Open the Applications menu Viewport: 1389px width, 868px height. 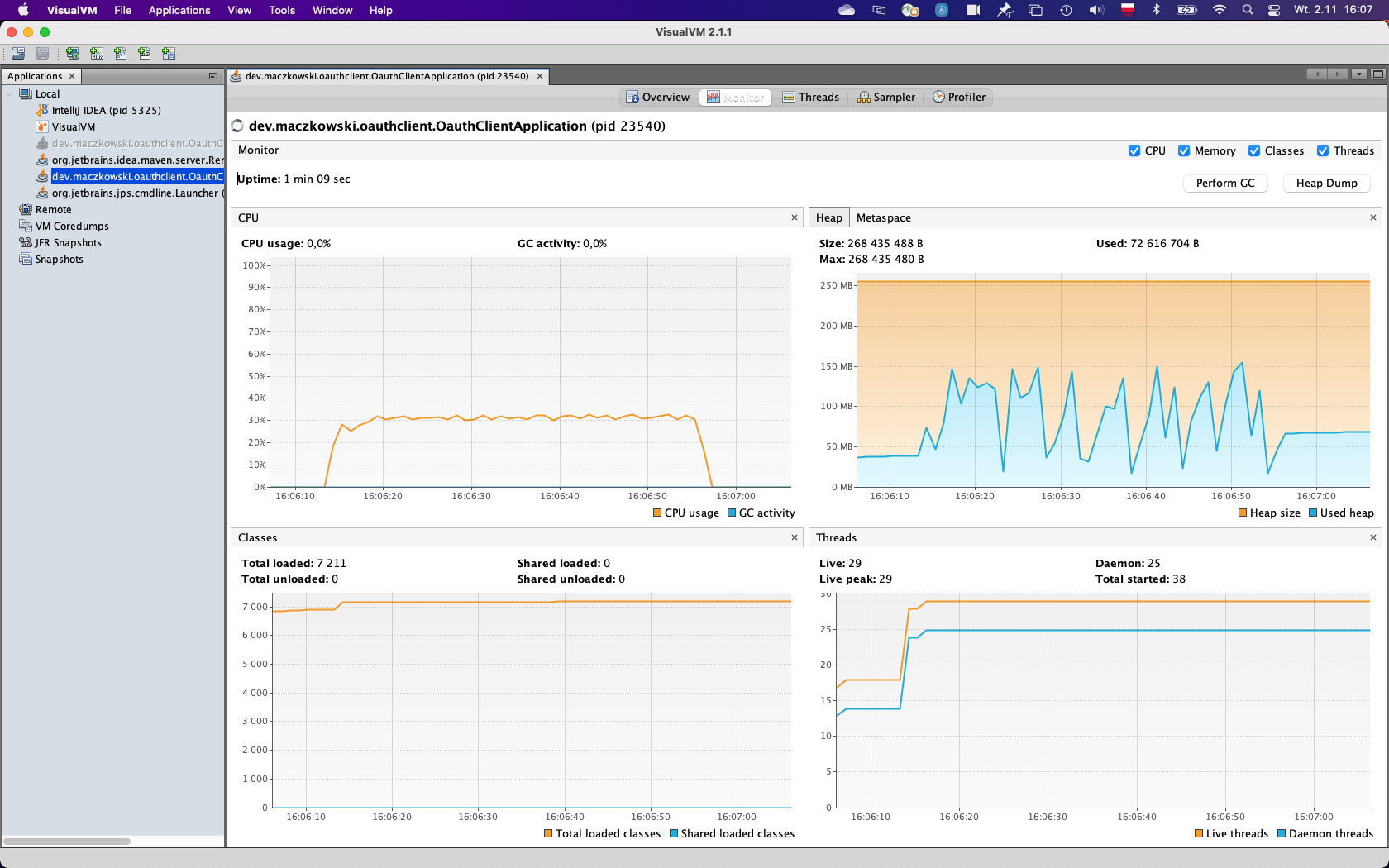pyautogui.click(x=179, y=10)
